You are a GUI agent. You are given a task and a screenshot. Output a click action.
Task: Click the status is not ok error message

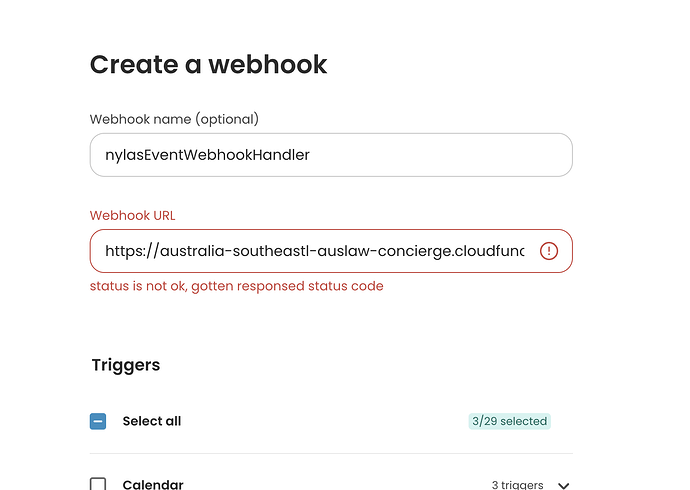237,286
